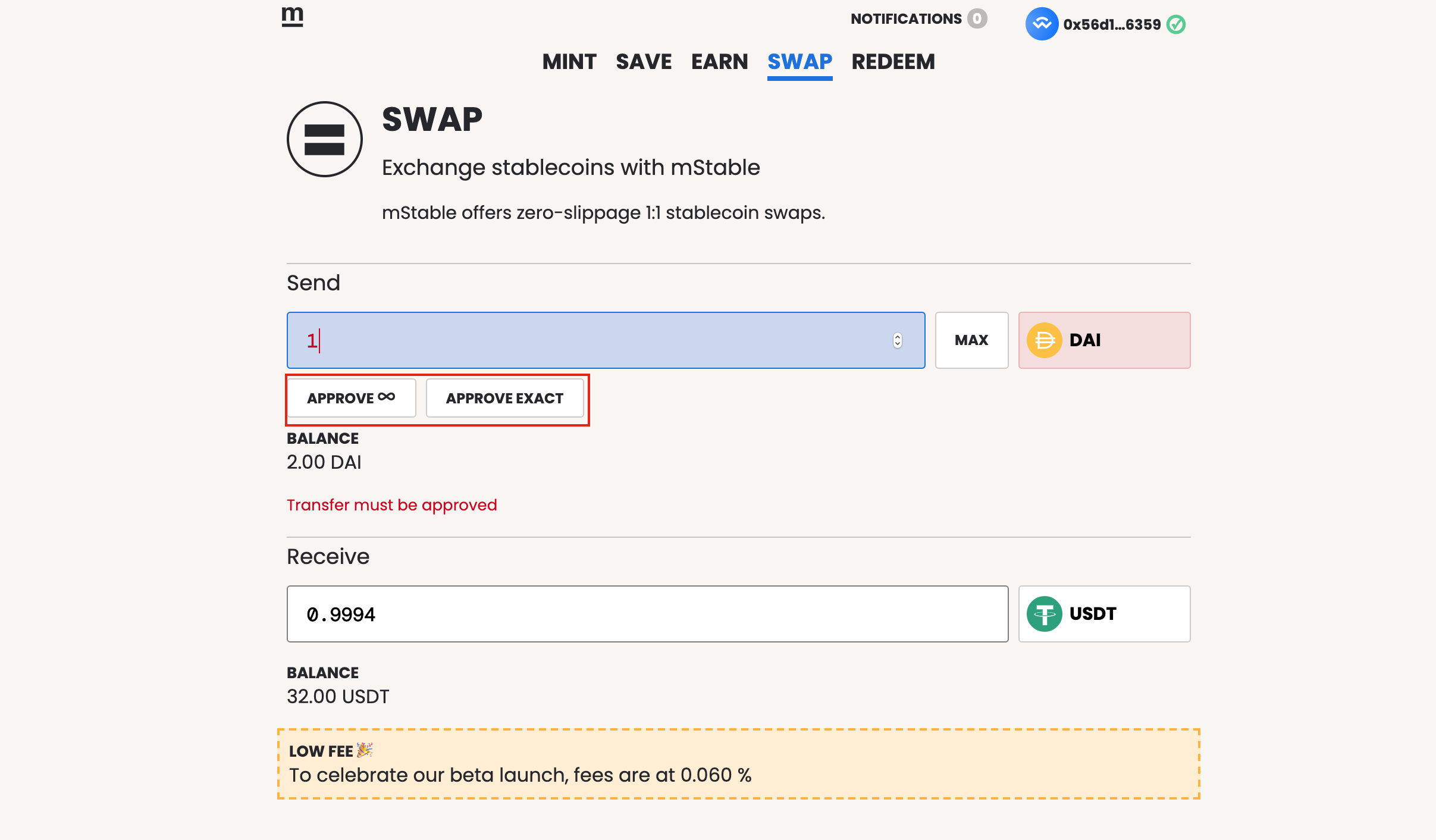Click the large swap equals-sign icon
The image size is (1436, 840).
[325, 139]
